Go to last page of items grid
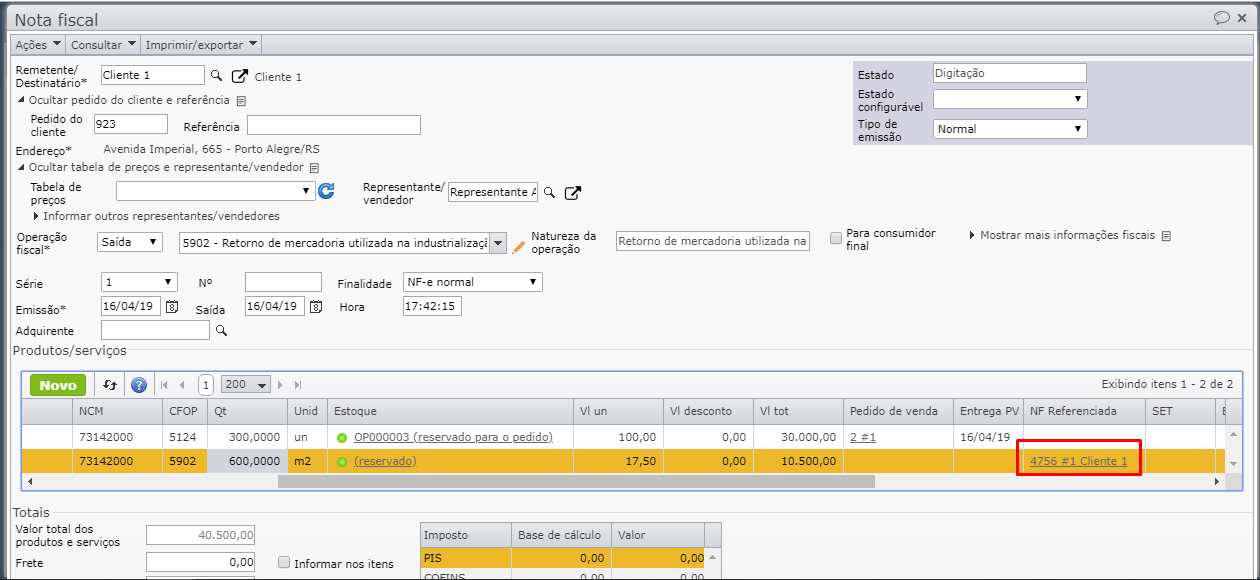The height and width of the screenshot is (580, 1260). click(x=298, y=385)
